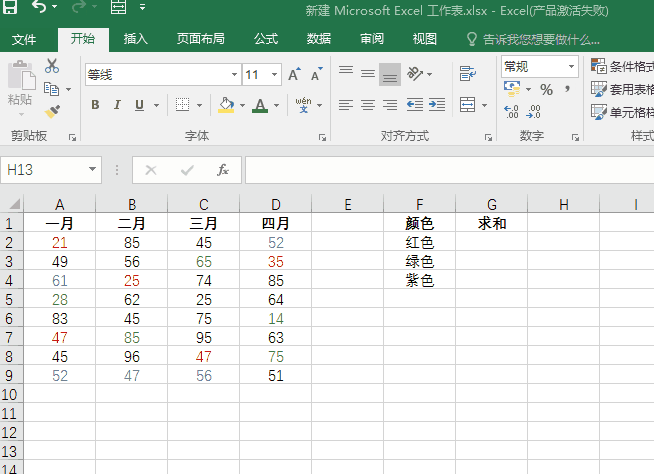Open the font name dropdown 等线
The height and width of the screenshot is (474, 654).
[x=234, y=75]
